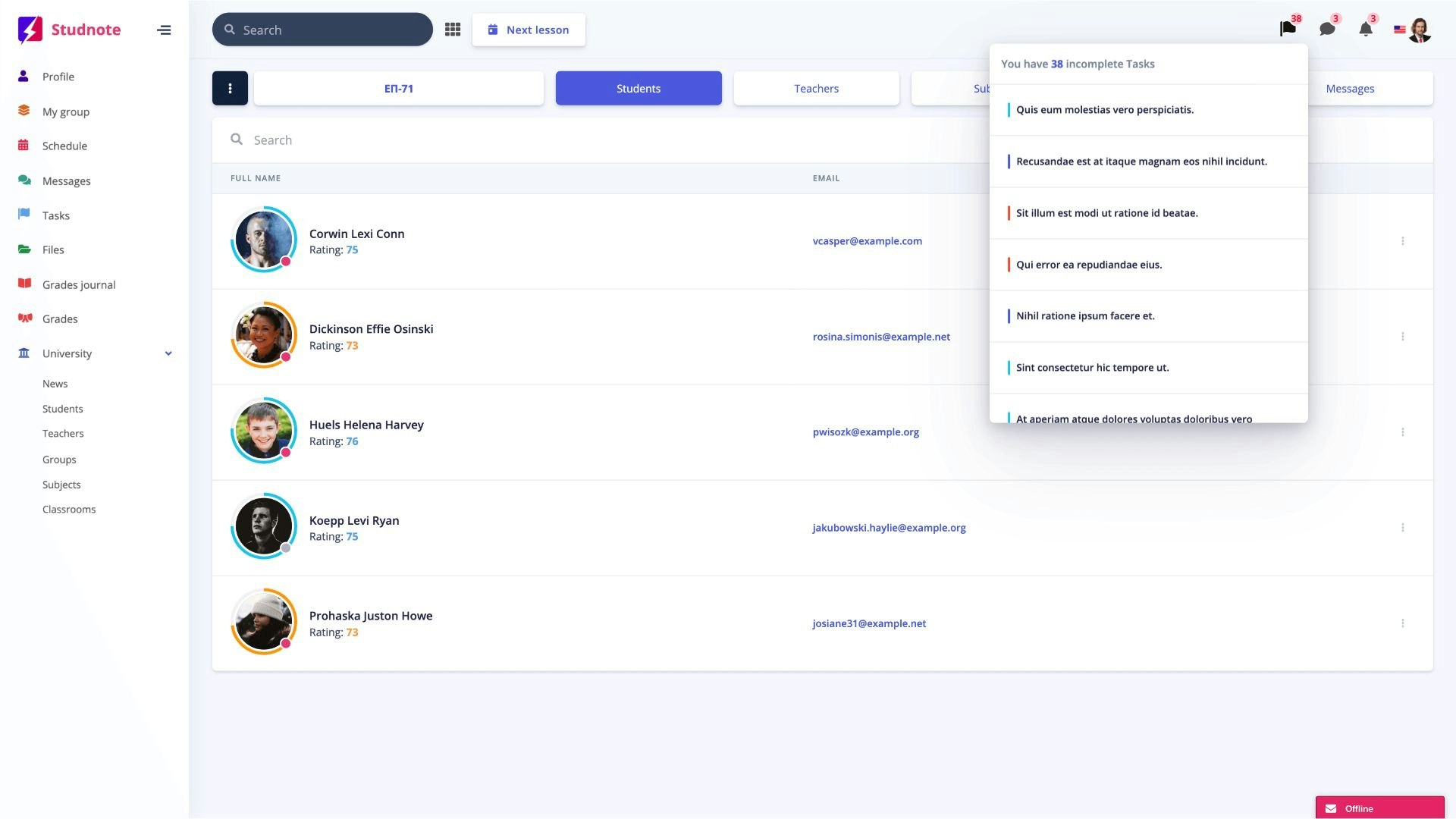Open email link vcasper@example.com

click(867, 241)
